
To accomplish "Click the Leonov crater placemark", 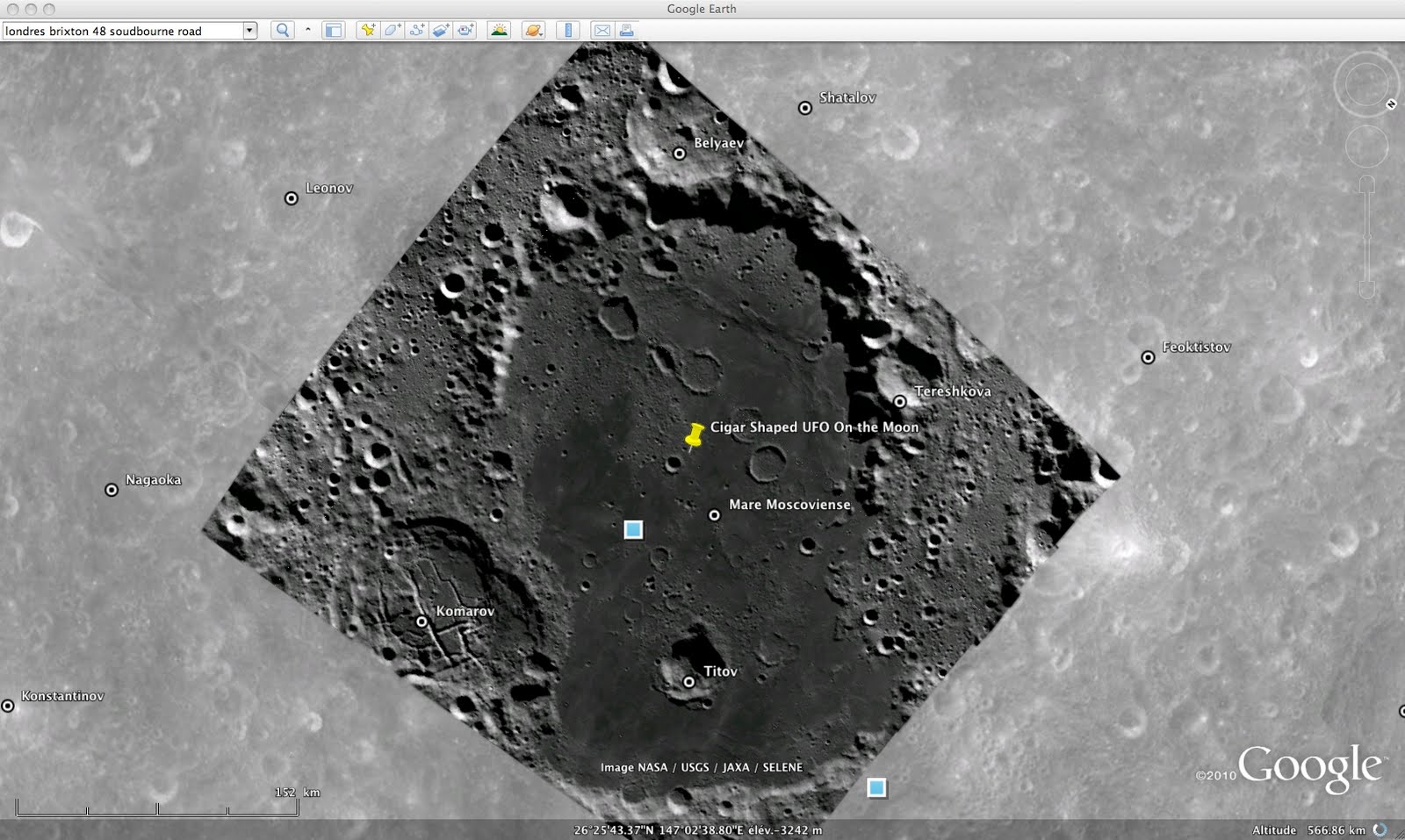I will (292, 198).
